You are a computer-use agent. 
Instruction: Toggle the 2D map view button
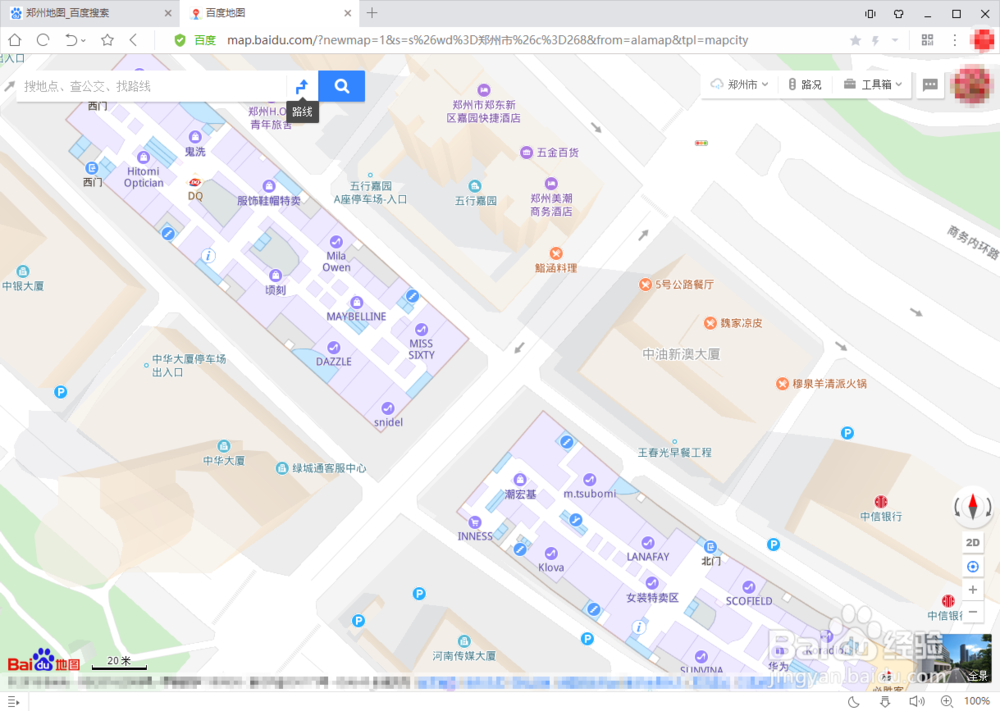coord(973,542)
